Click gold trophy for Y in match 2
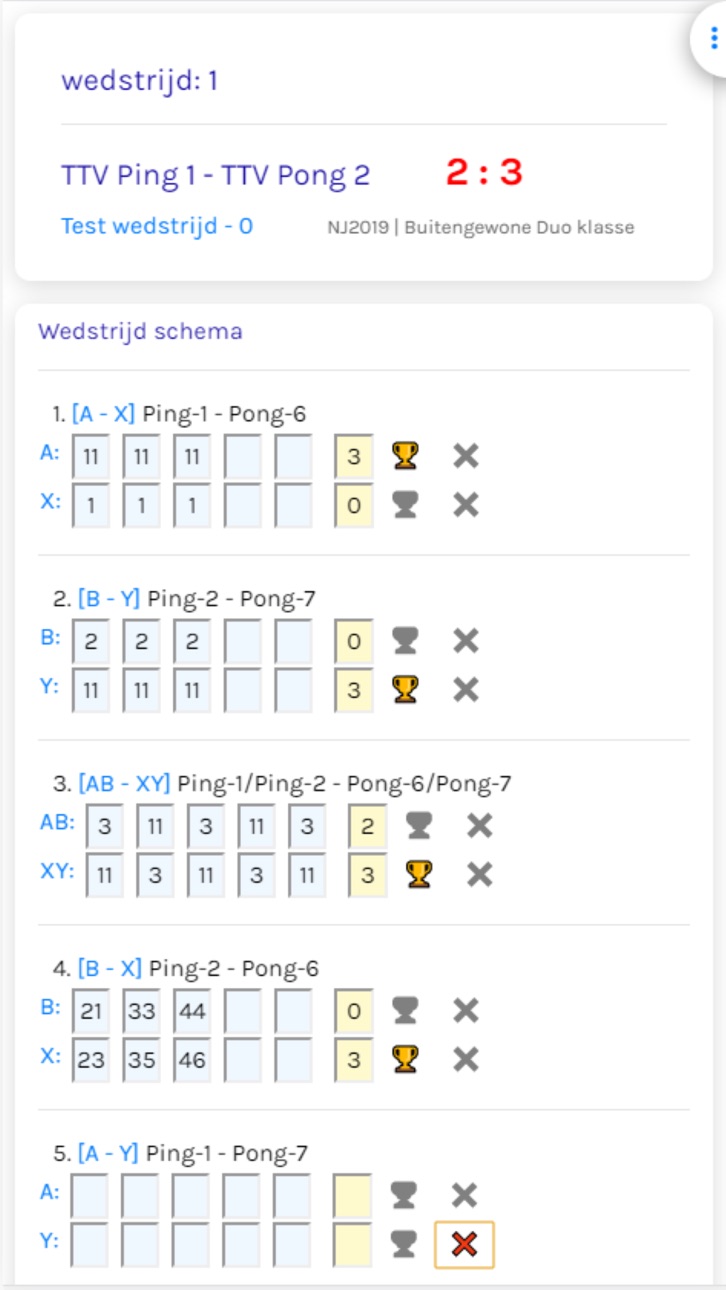The width and height of the screenshot is (726, 1290). 405,690
